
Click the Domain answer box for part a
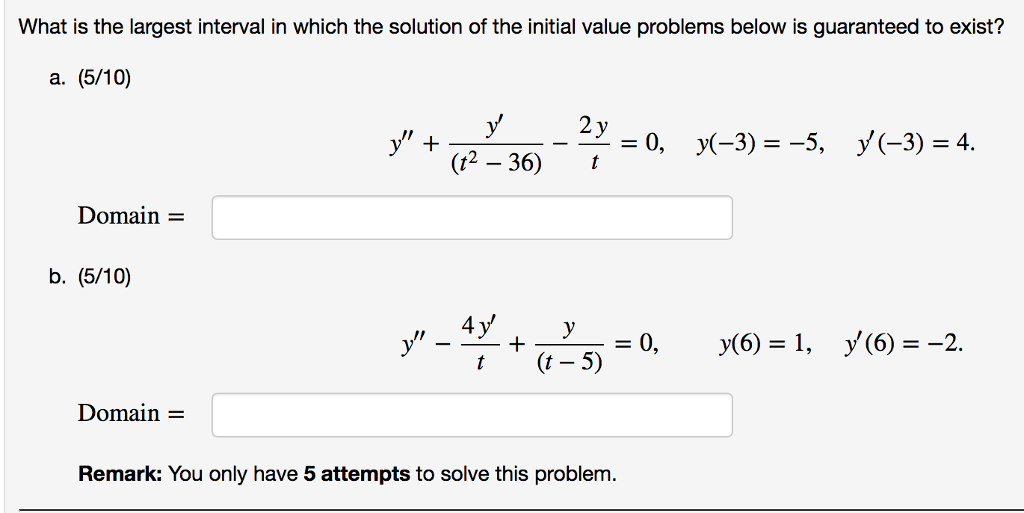click(472, 217)
